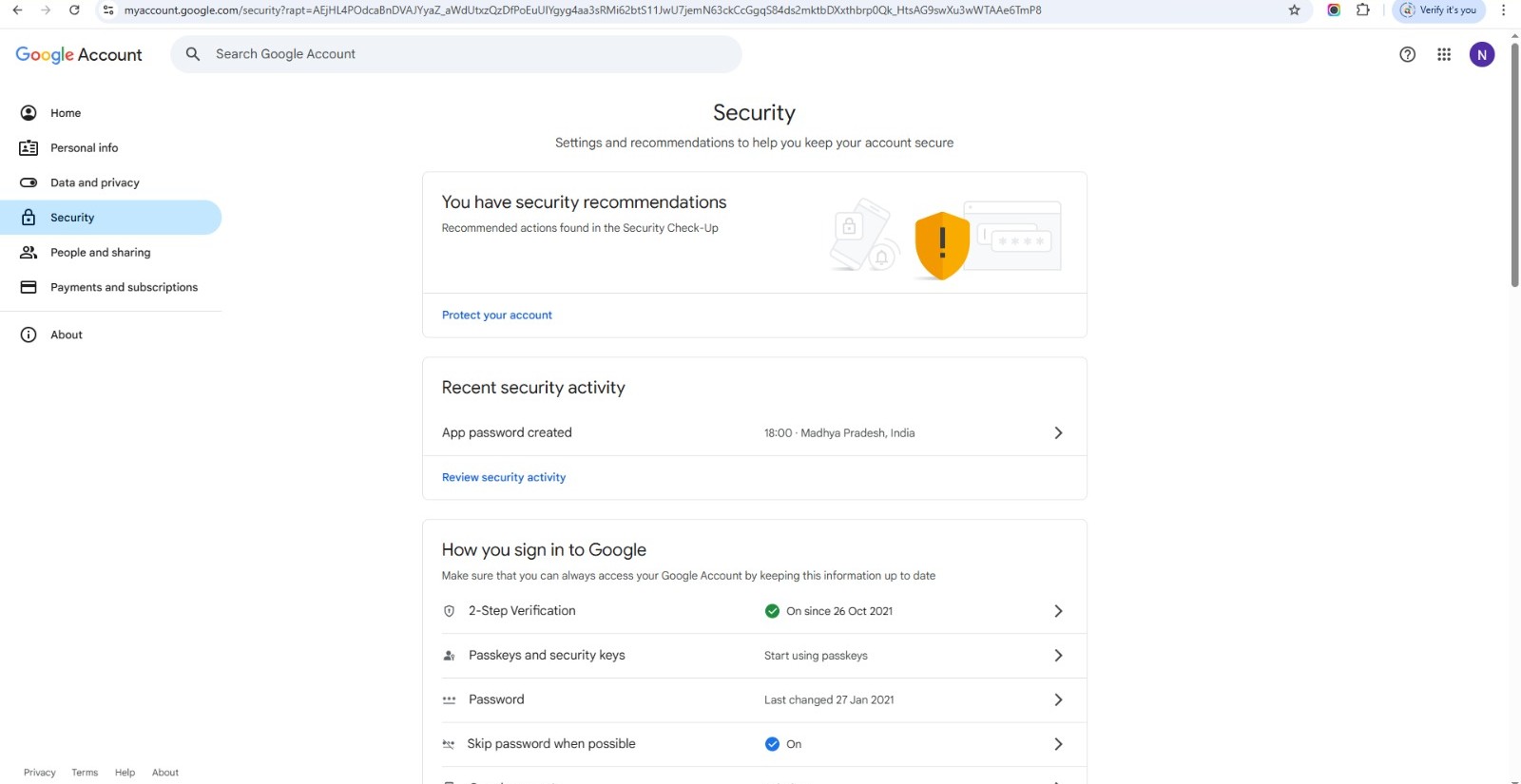Open Skip password when possible setting

point(754,744)
